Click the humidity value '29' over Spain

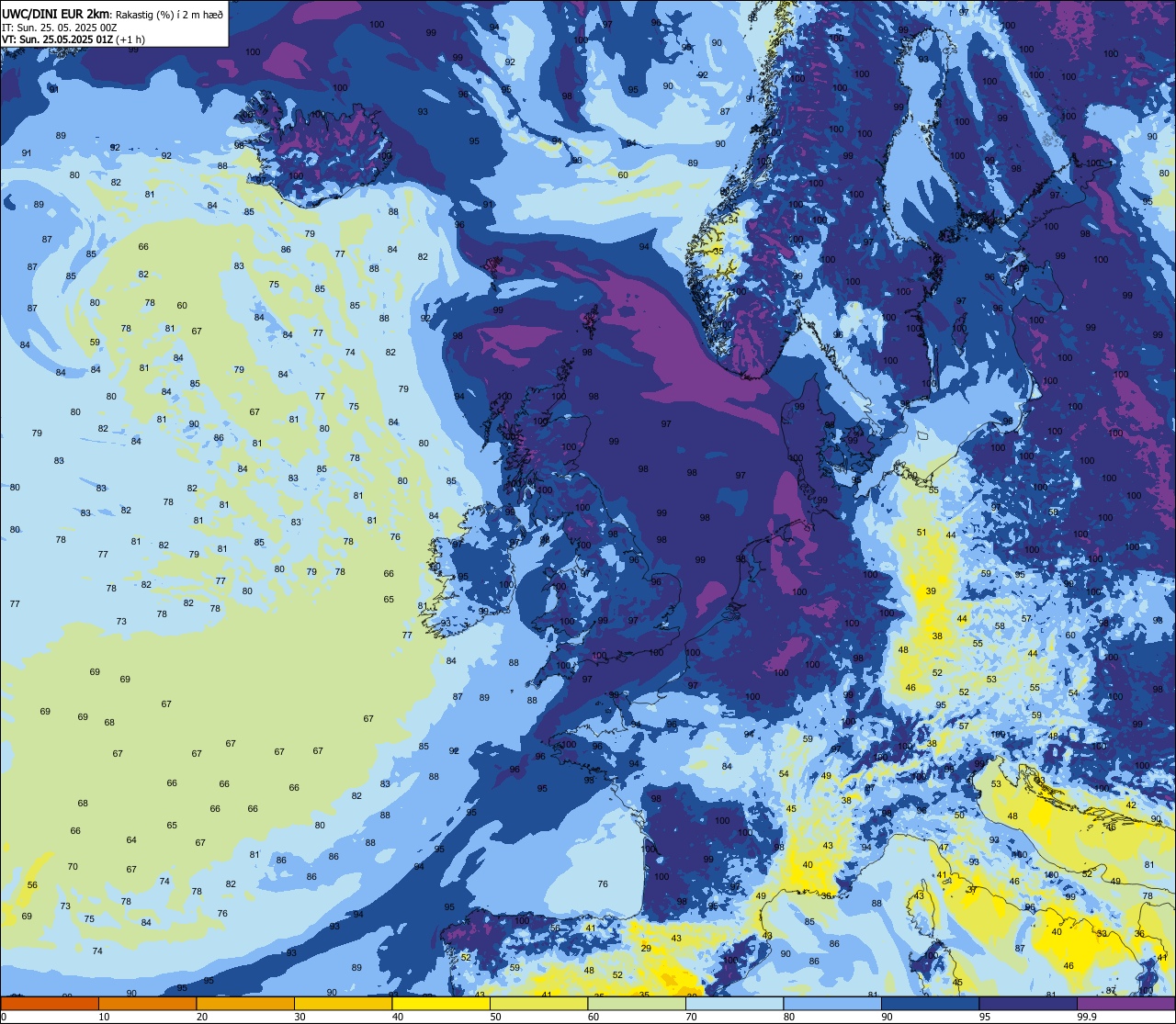(x=646, y=949)
